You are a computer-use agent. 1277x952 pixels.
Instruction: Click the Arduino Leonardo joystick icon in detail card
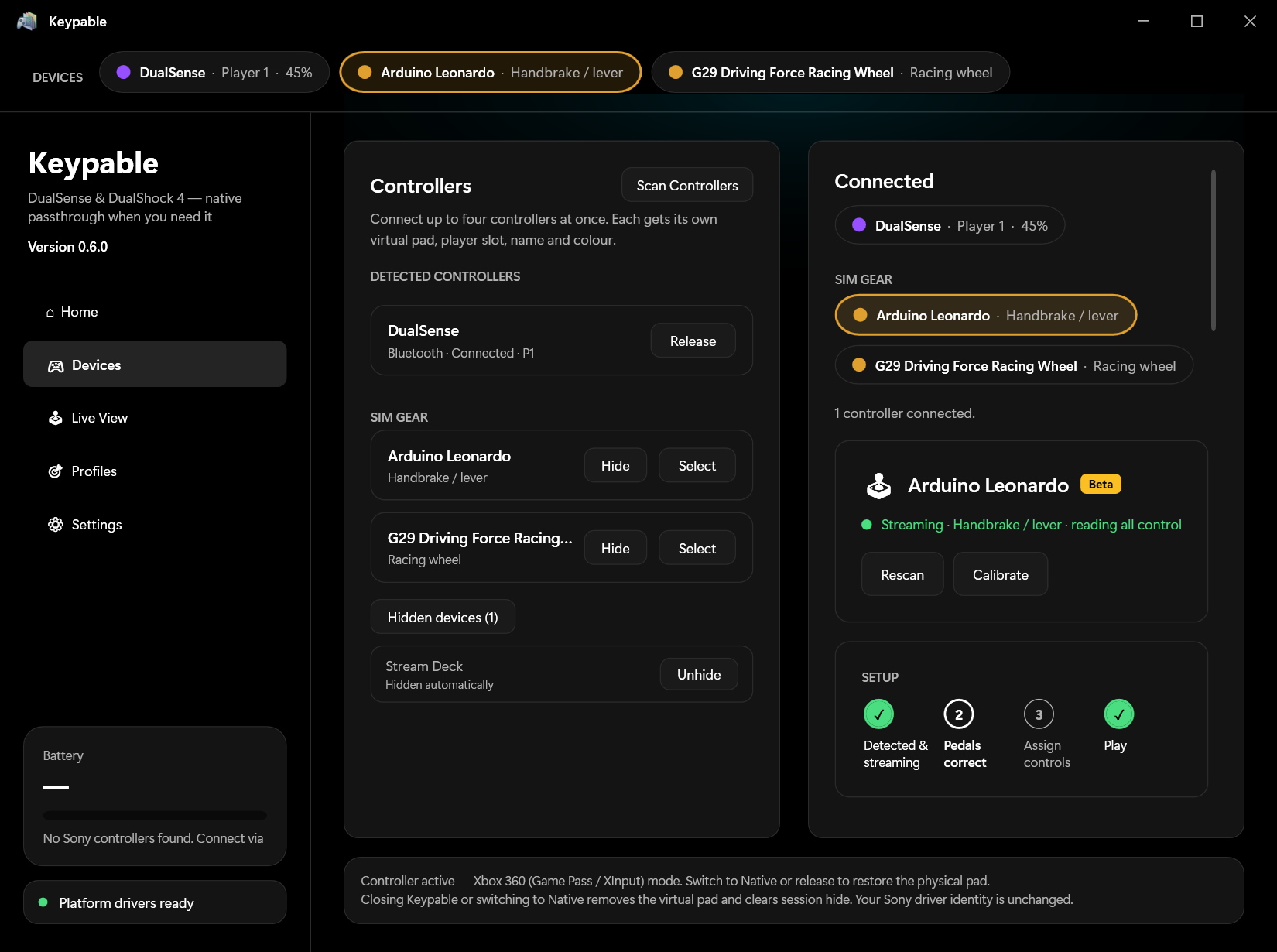coord(878,486)
